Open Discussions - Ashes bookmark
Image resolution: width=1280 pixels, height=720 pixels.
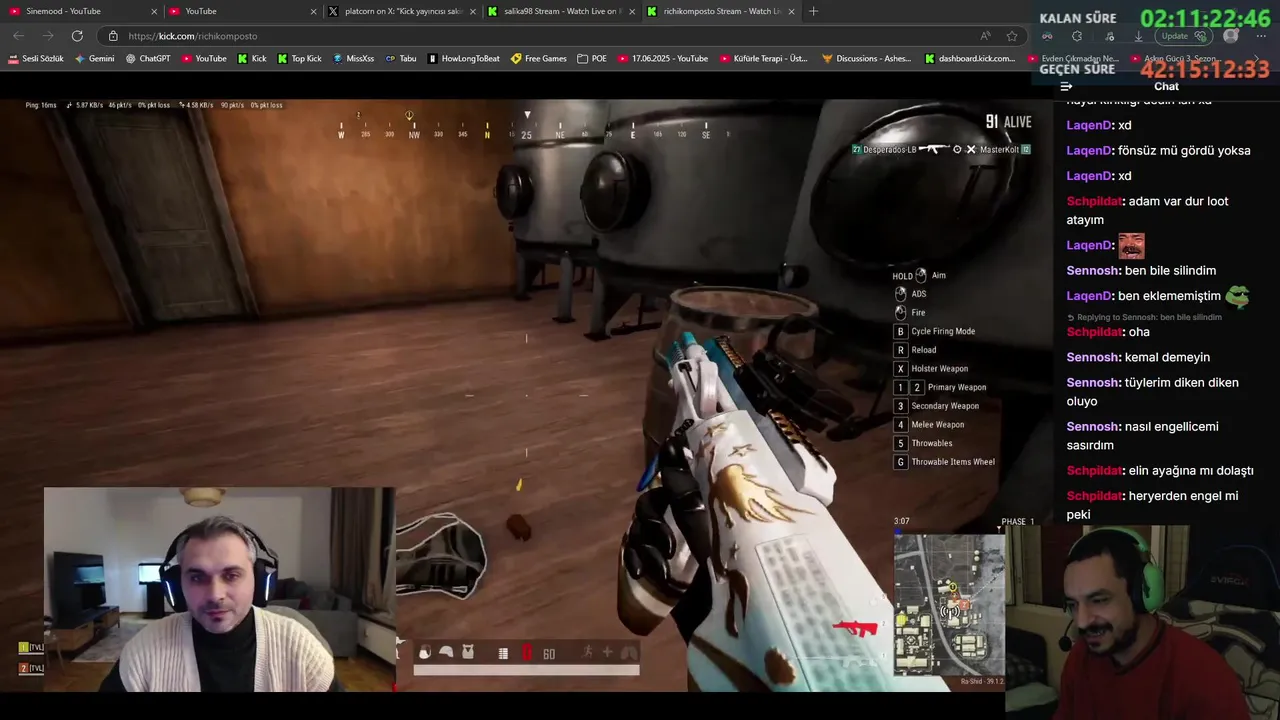pos(867,59)
